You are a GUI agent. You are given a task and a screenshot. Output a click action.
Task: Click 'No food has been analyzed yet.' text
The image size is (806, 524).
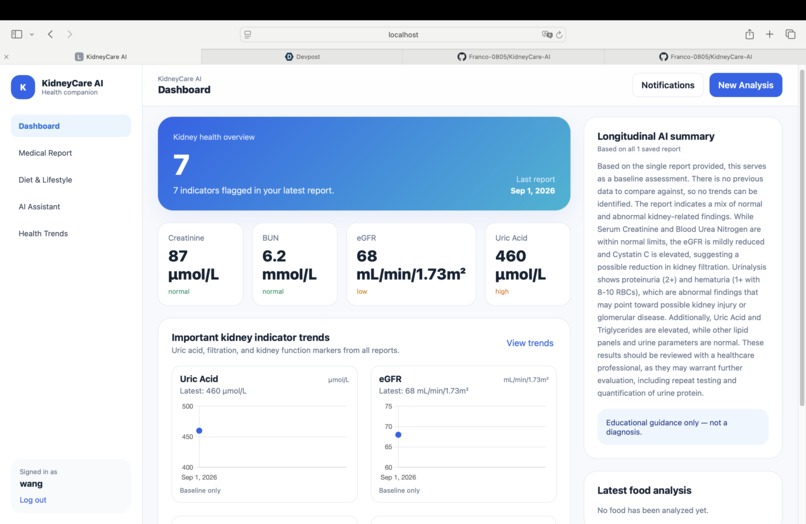(x=653, y=511)
